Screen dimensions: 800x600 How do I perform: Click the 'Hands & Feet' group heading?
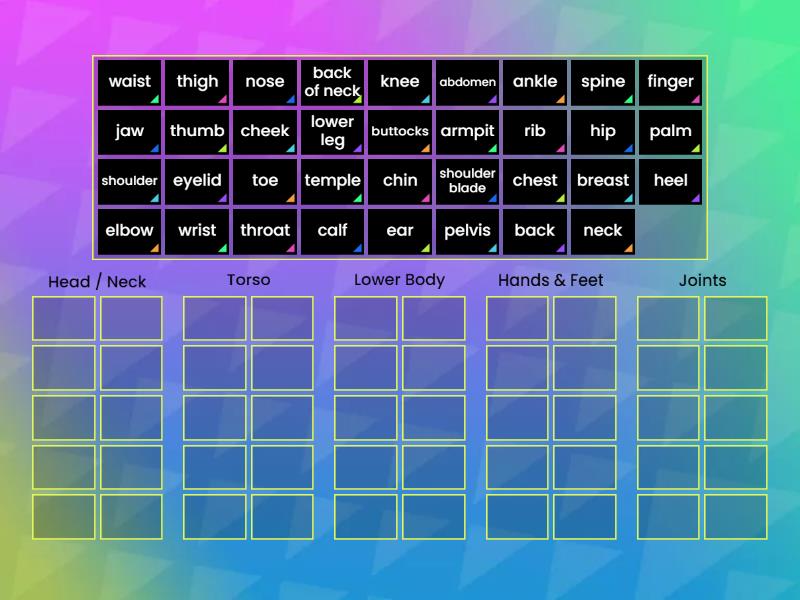coord(551,280)
